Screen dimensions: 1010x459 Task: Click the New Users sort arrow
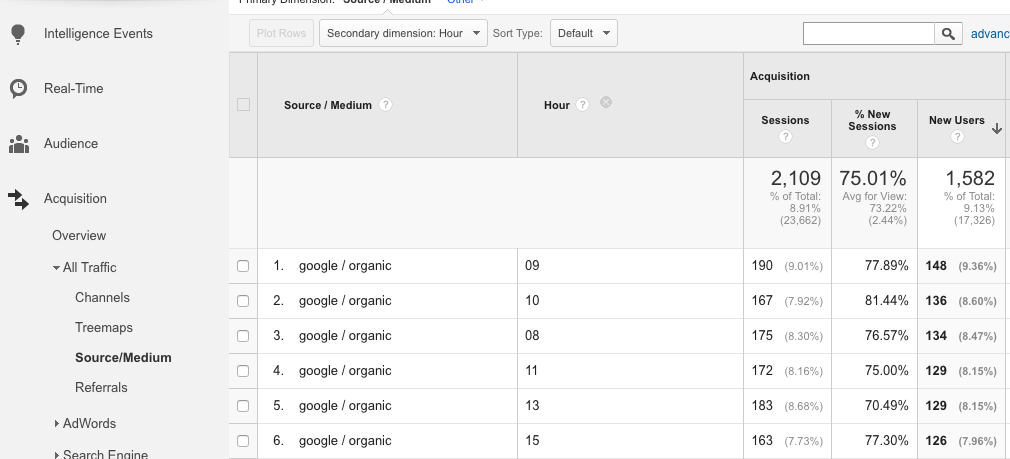(996, 128)
